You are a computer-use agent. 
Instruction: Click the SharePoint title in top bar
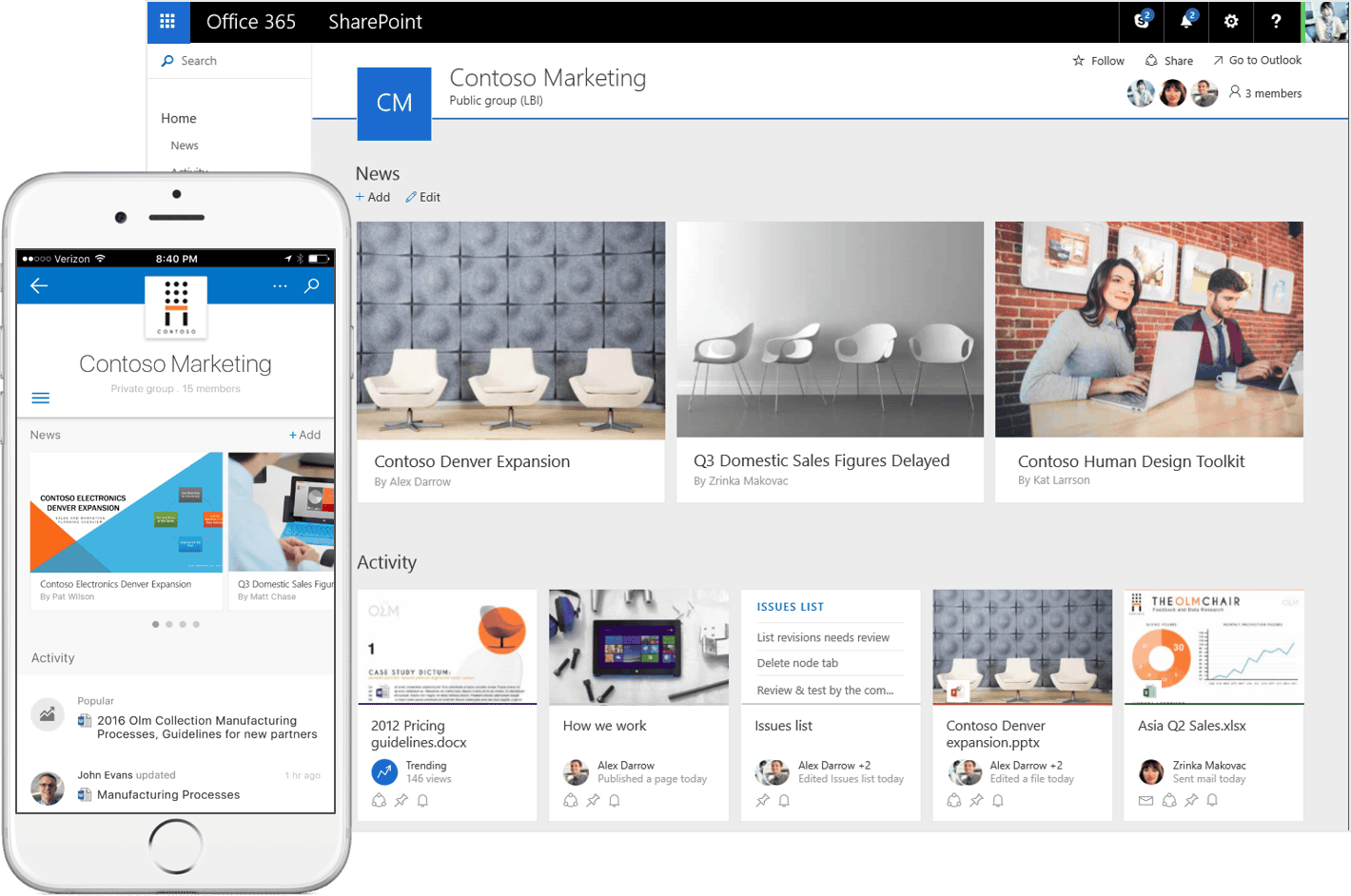click(x=375, y=21)
